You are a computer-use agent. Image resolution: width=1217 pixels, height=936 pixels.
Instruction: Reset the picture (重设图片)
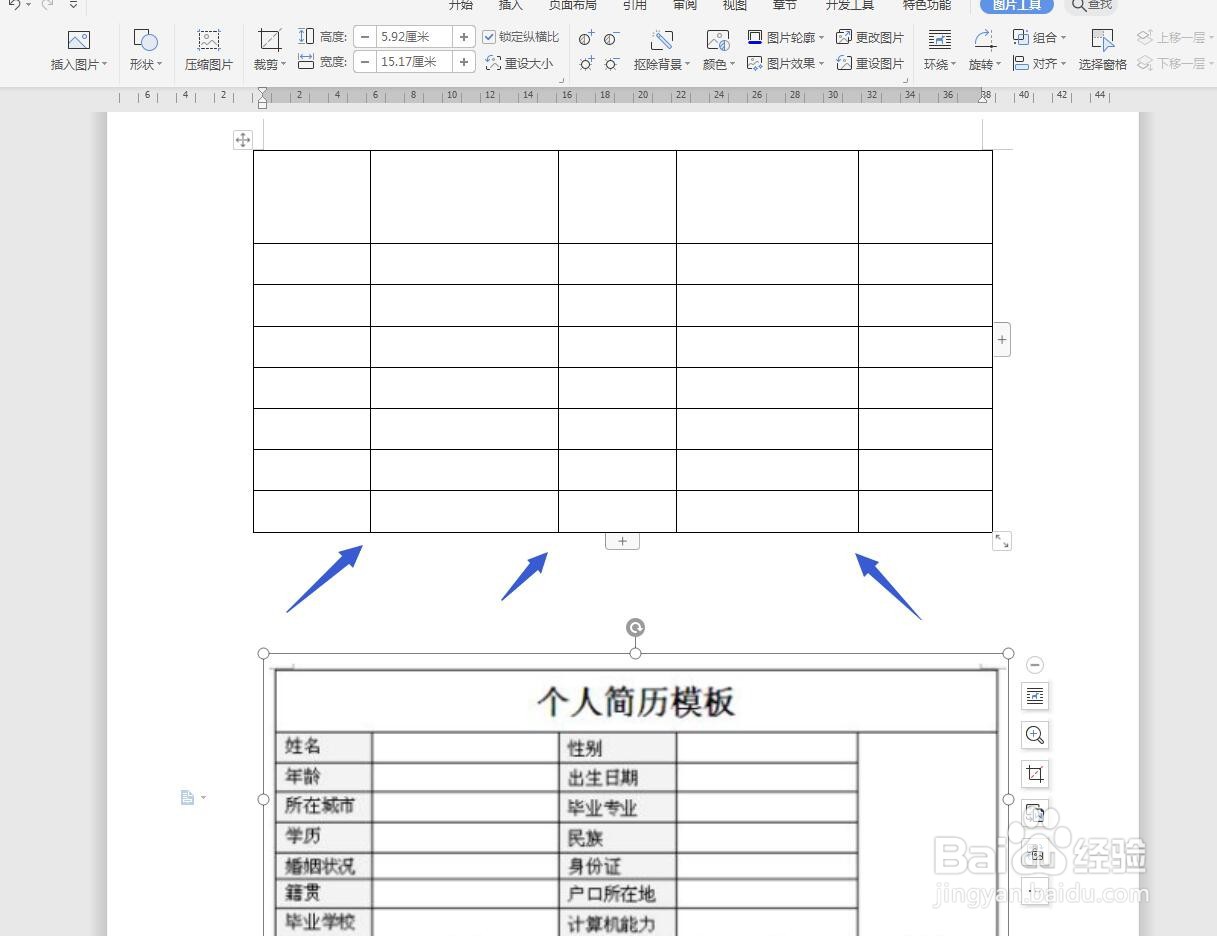tap(871, 63)
